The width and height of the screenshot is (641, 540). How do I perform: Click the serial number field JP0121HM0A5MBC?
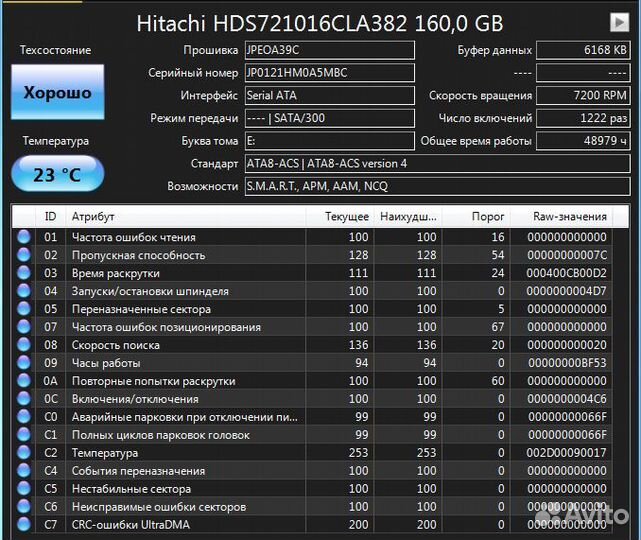[x=329, y=73]
